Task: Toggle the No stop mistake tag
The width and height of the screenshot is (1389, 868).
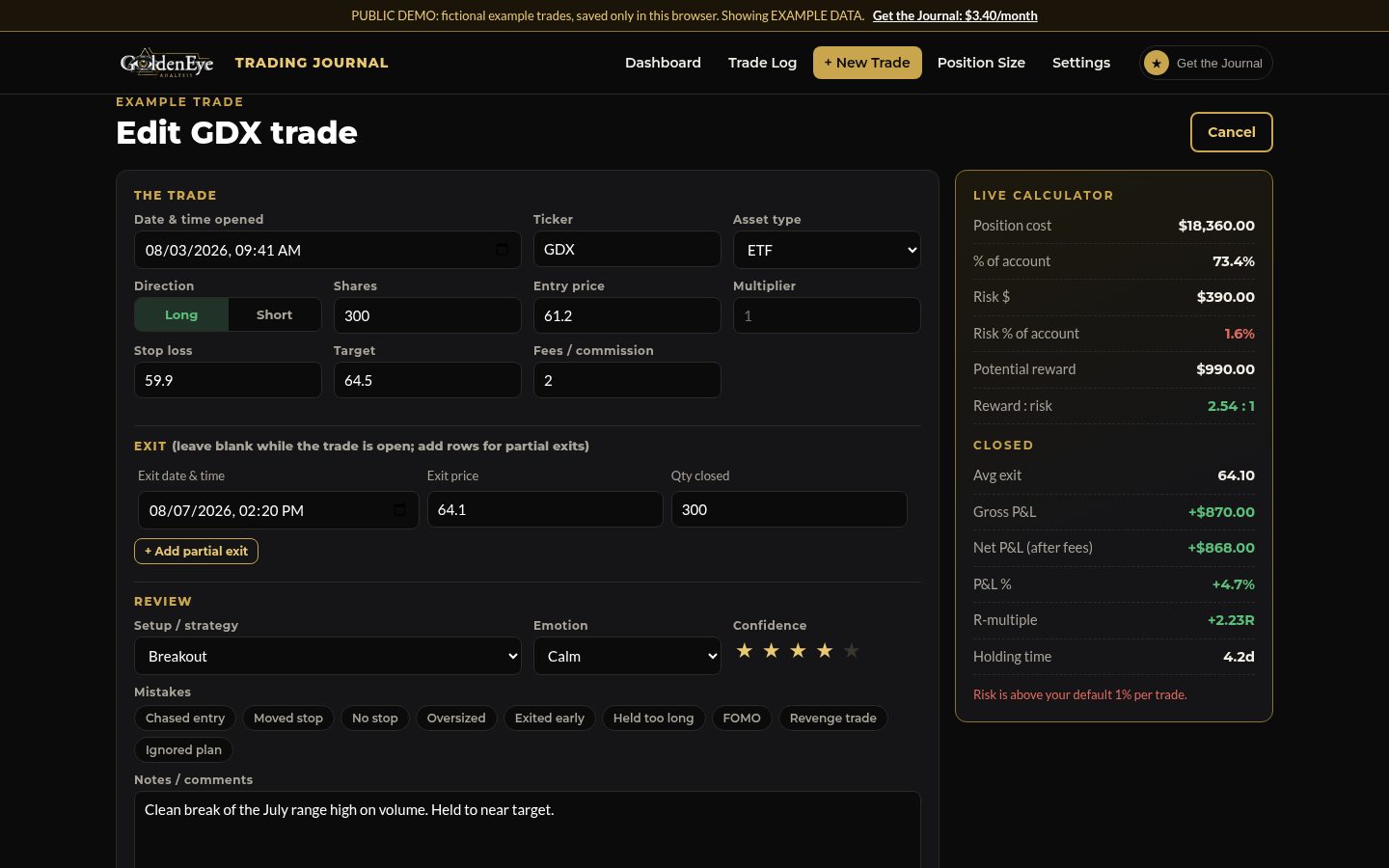Action: click(x=375, y=719)
